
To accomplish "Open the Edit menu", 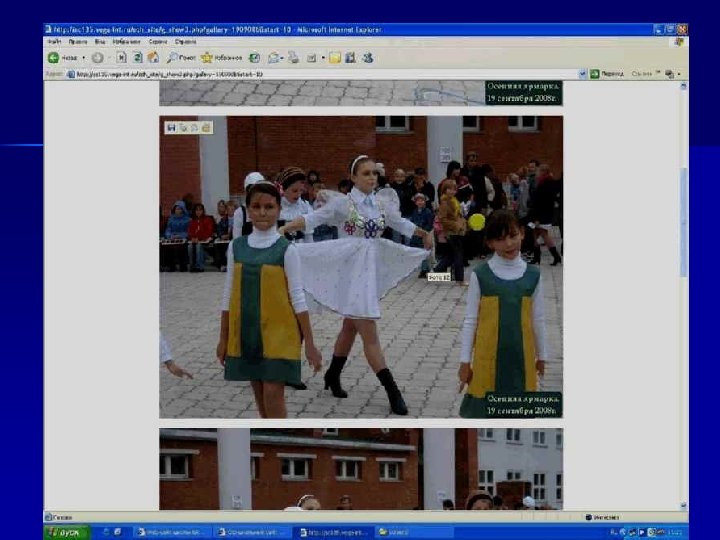I will (78, 42).
